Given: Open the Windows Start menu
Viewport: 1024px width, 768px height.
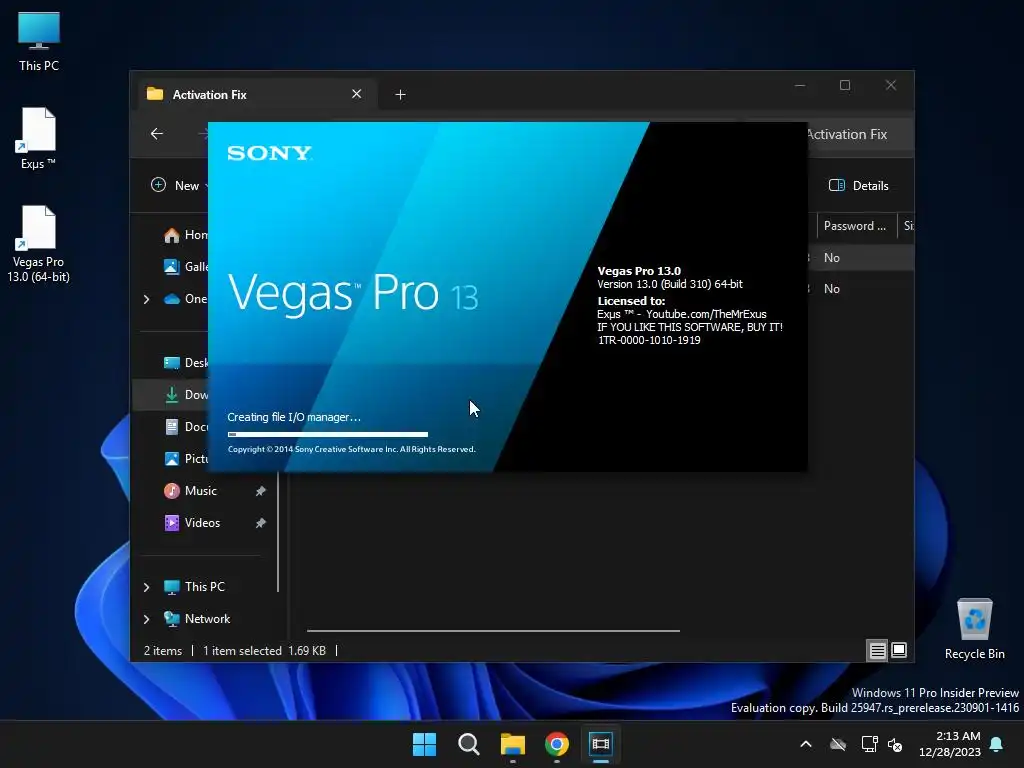Looking at the screenshot, I should coord(424,744).
